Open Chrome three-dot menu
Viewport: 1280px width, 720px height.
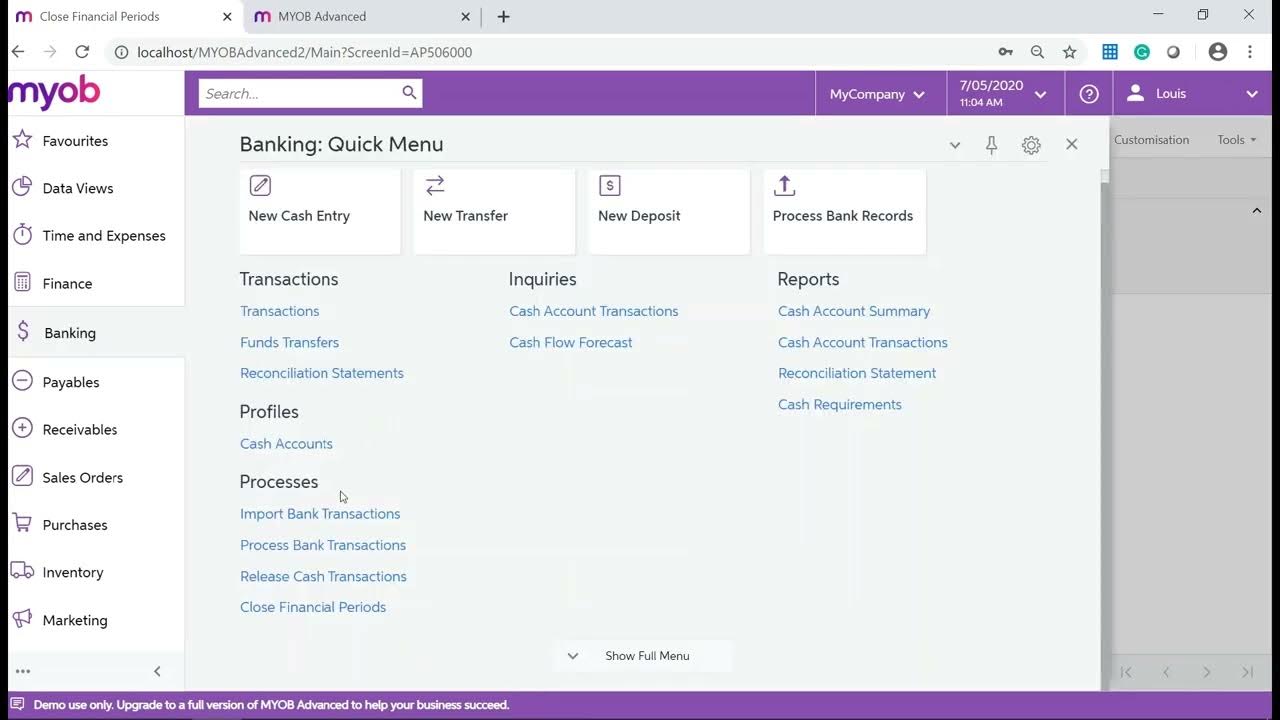[x=1249, y=52]
